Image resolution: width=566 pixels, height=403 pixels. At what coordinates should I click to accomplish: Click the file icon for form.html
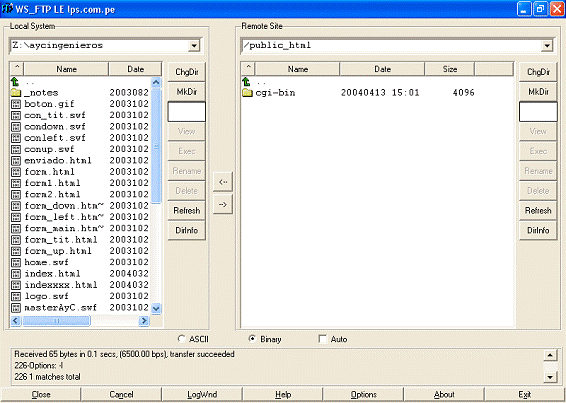click(x=16, y=172)
